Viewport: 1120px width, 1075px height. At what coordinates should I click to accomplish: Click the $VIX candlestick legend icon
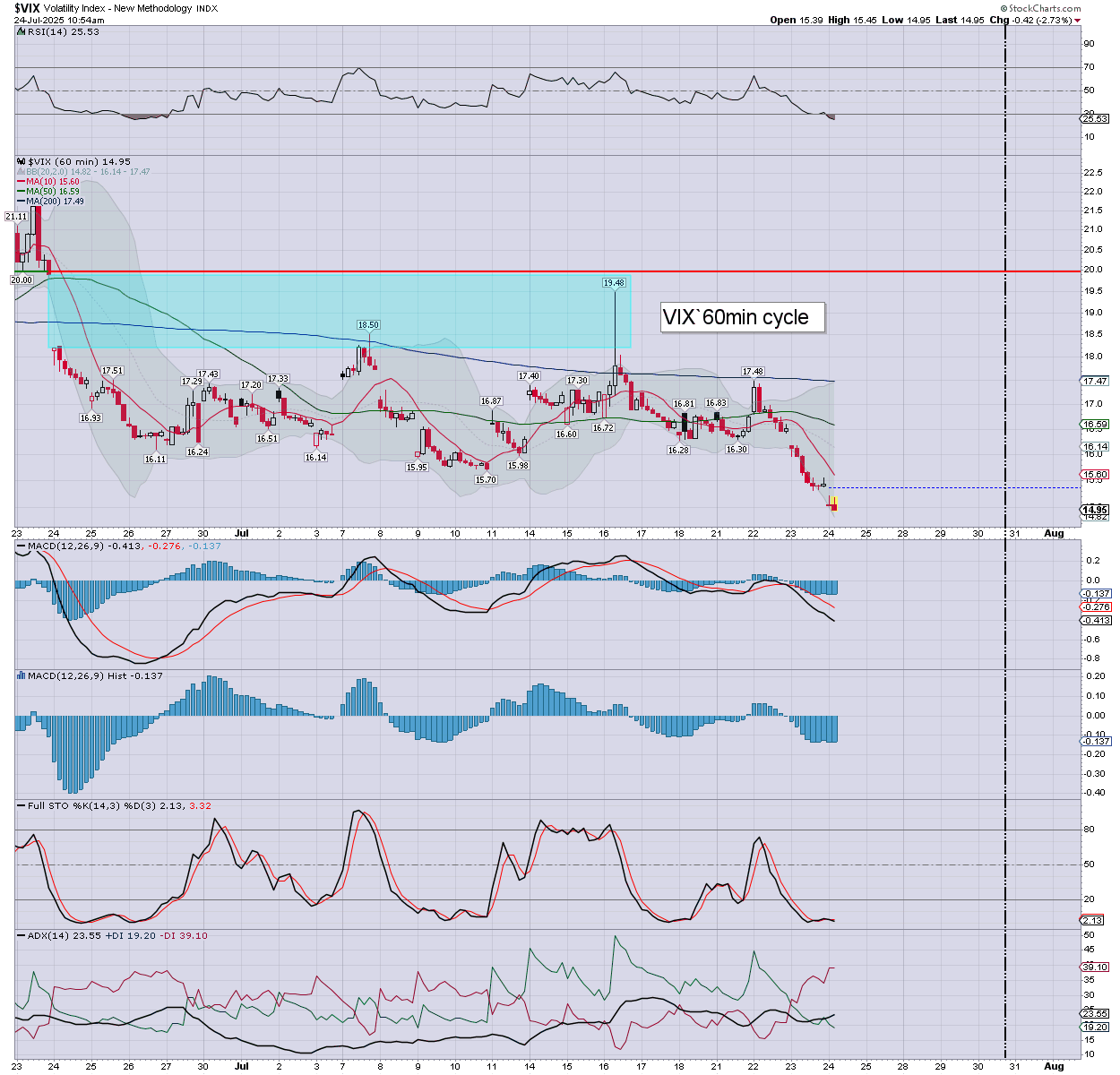click(x=22, y=162)
